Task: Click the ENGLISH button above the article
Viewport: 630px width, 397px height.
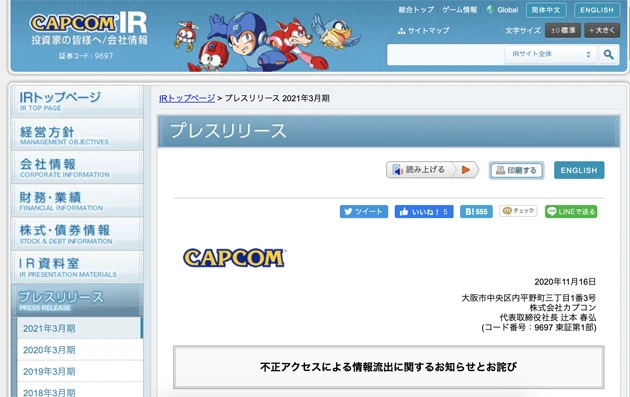Action: (x=579, y=170)
